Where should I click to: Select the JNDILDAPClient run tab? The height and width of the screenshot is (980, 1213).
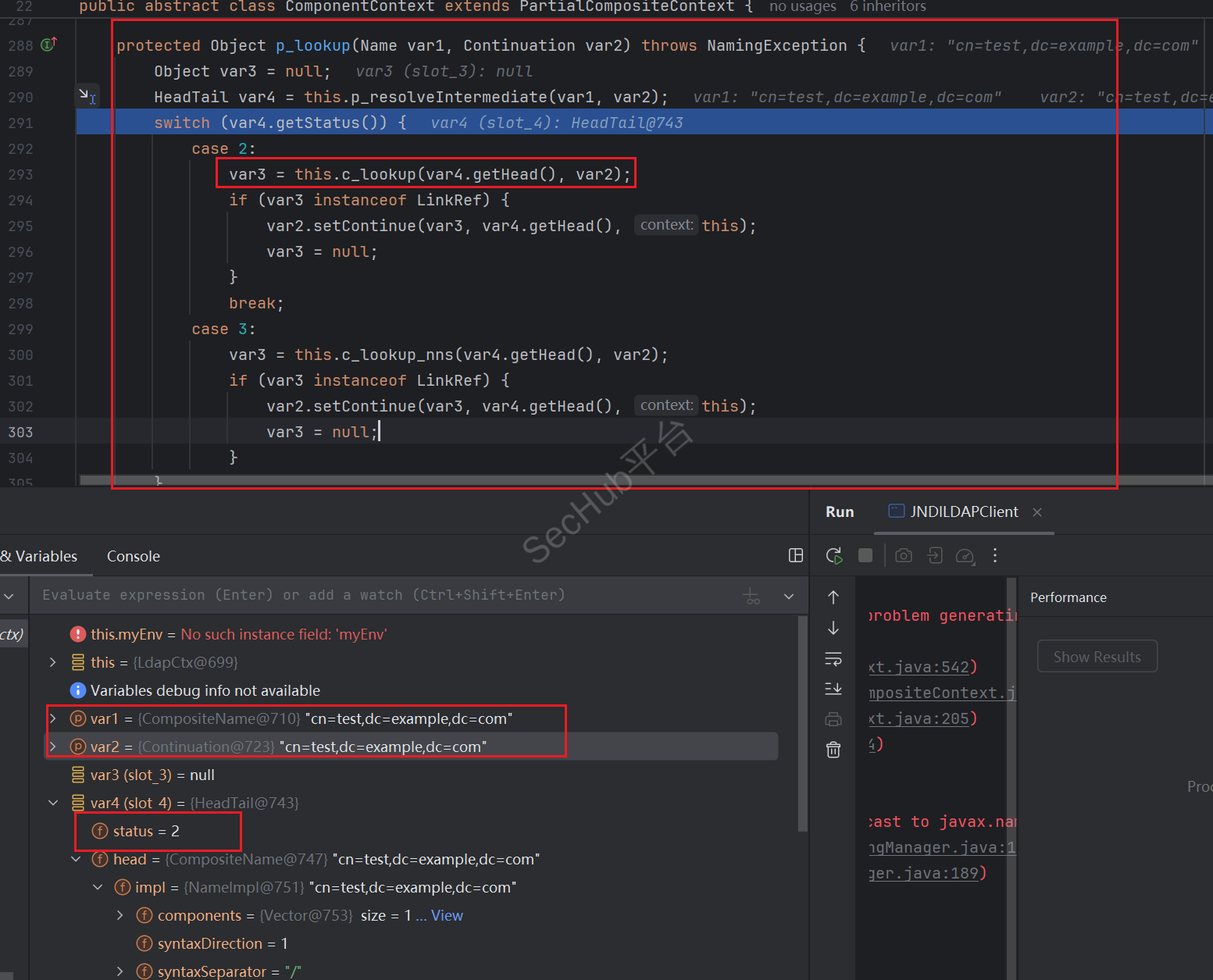[x=954, y=511]
